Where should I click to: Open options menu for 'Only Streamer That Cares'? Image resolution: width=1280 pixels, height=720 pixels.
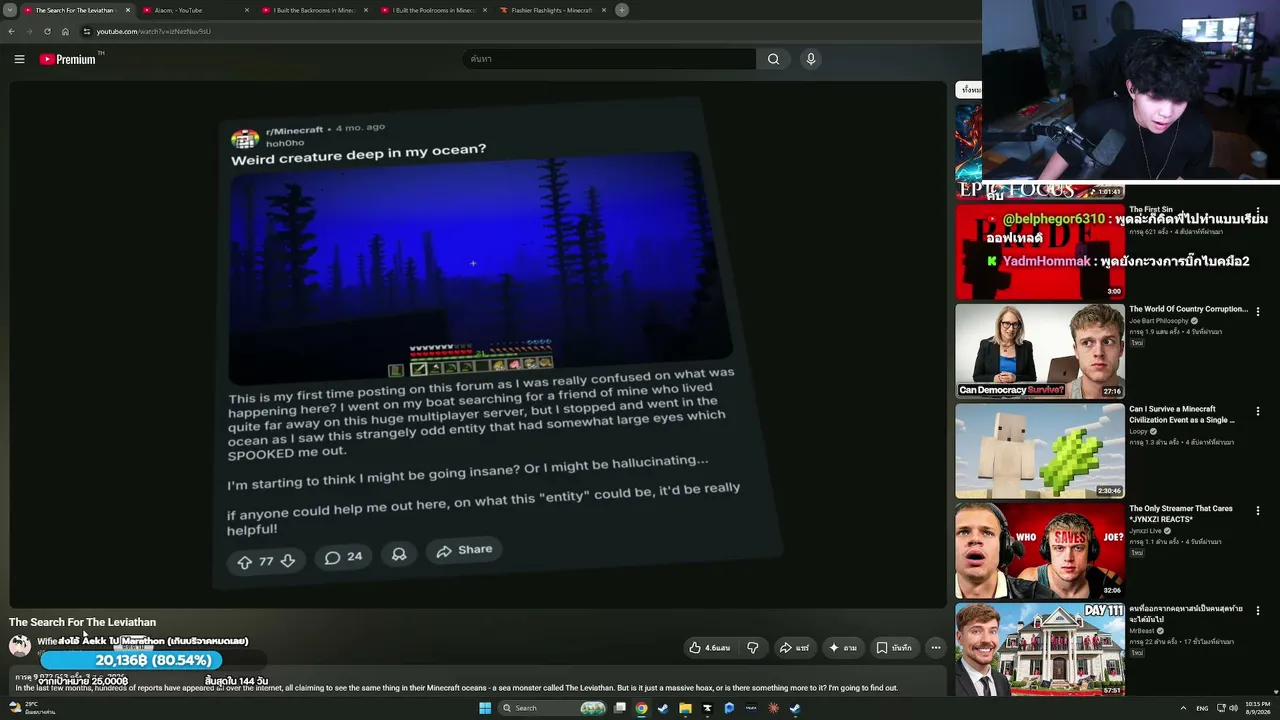(1258, 511)
